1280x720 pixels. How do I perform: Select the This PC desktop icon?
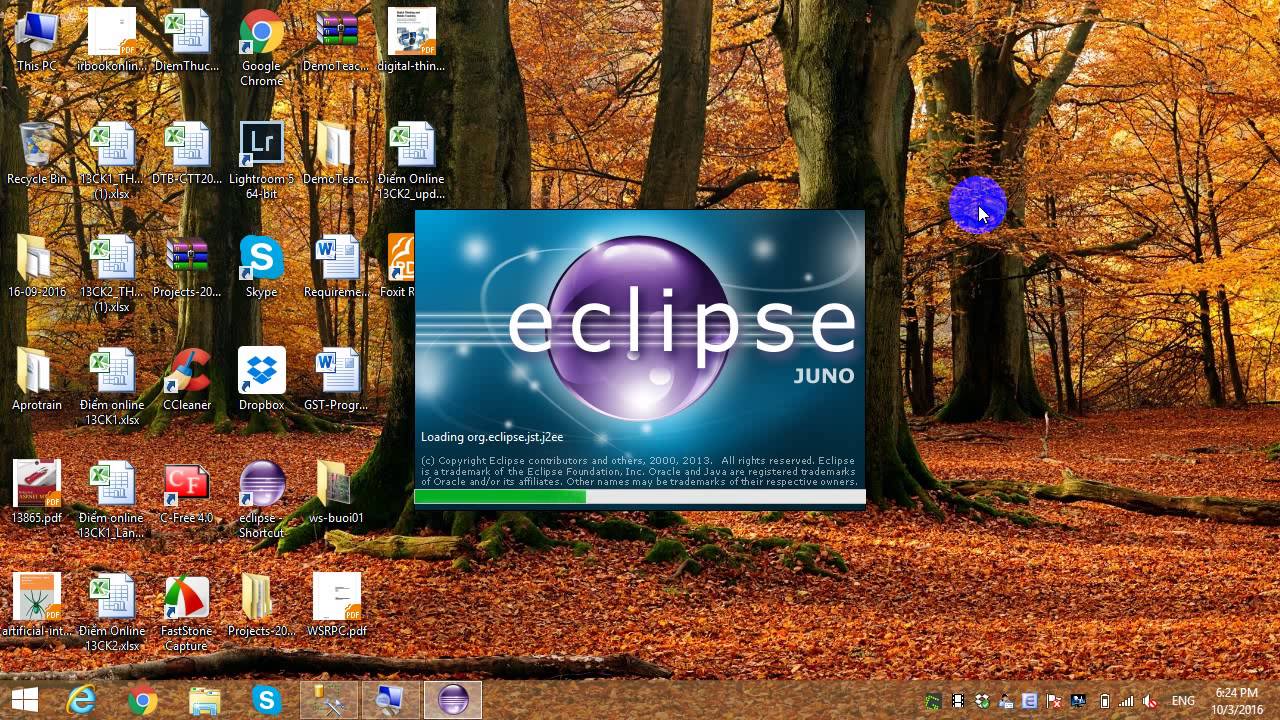coord(37,40)
